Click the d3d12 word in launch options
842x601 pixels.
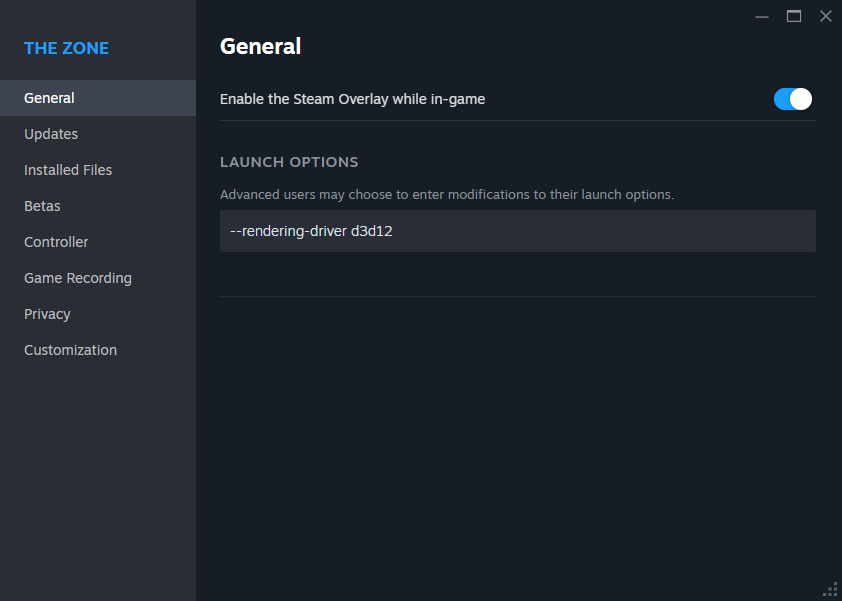371,231
